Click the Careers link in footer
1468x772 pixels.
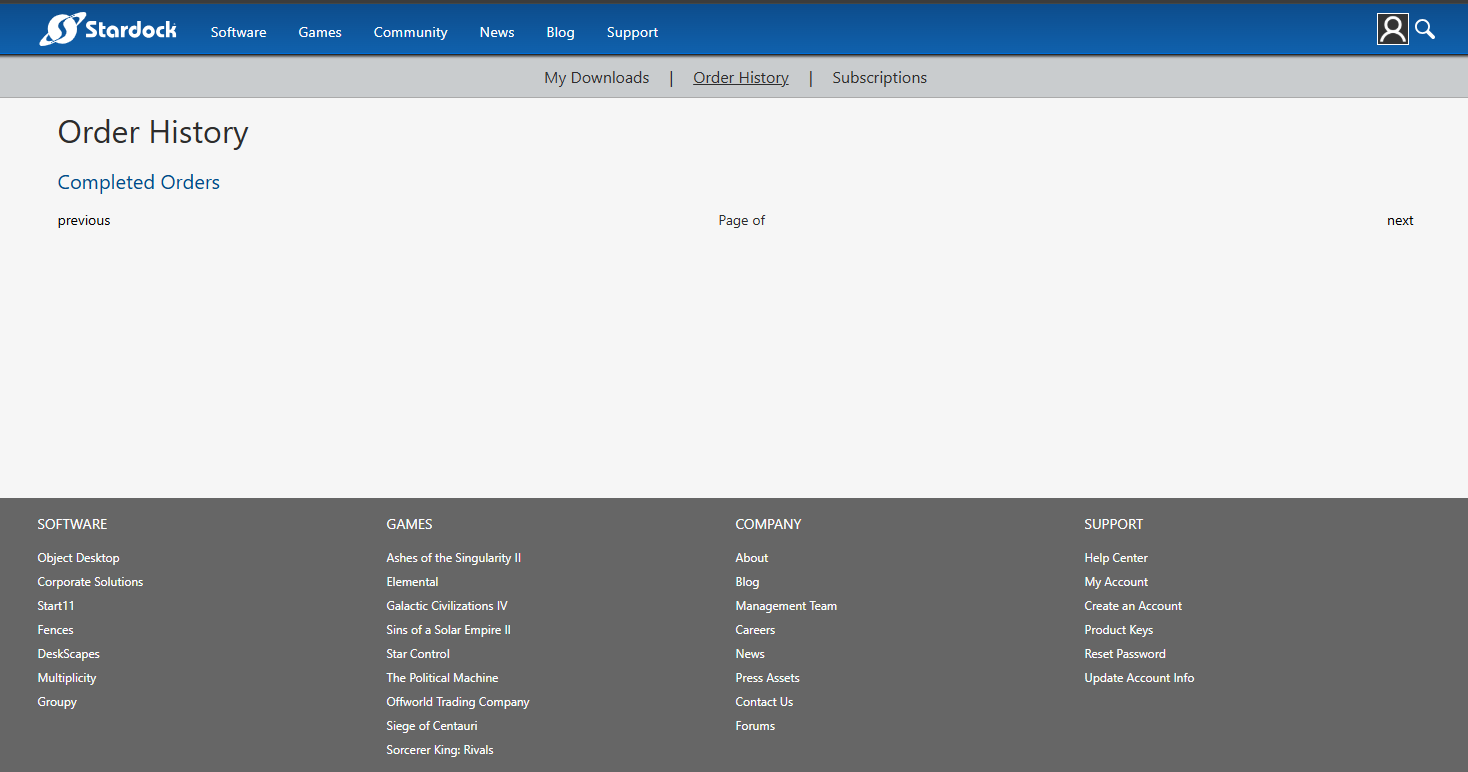tap(755, 630)
